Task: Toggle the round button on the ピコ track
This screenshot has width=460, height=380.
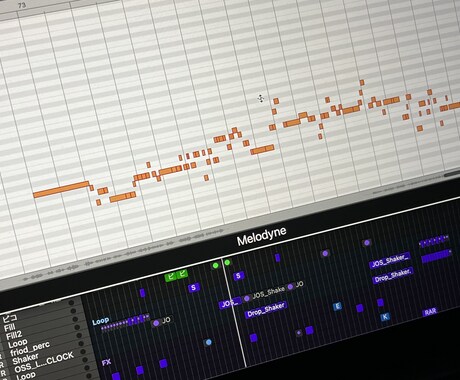Action: coord(71,303)
